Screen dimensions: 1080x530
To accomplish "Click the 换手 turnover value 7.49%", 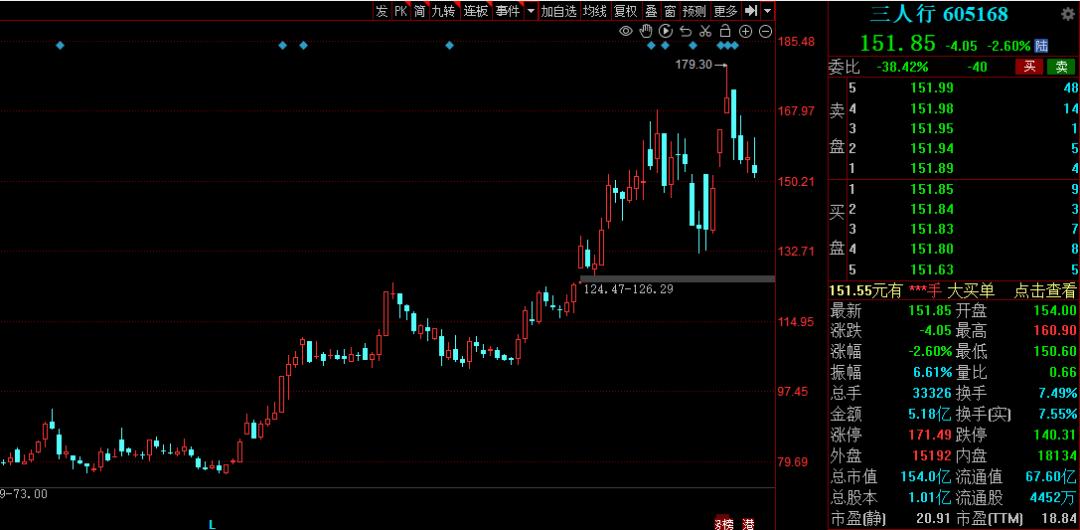I will coord(1055,394).
